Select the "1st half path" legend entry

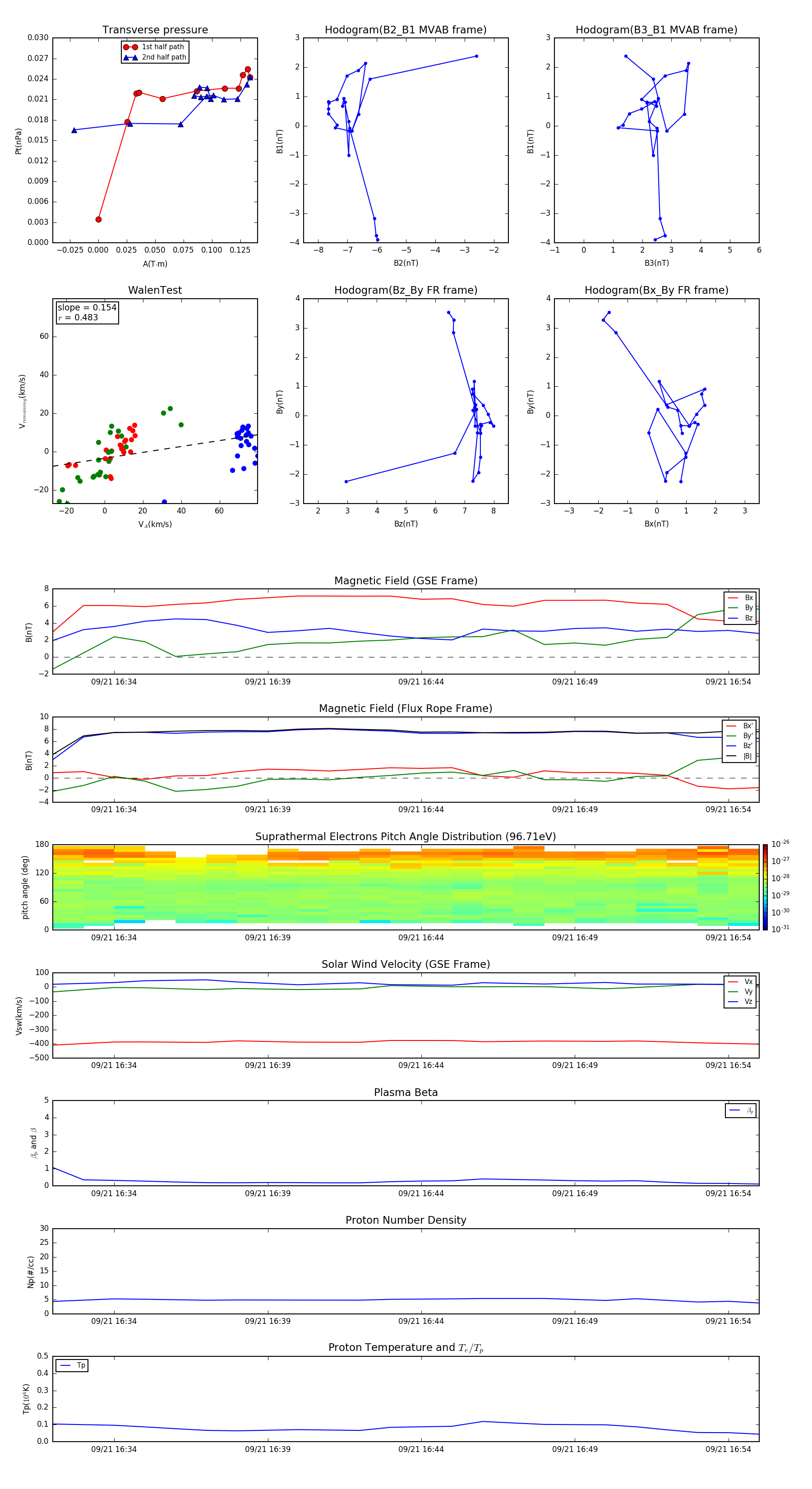[x=154, y=47]
